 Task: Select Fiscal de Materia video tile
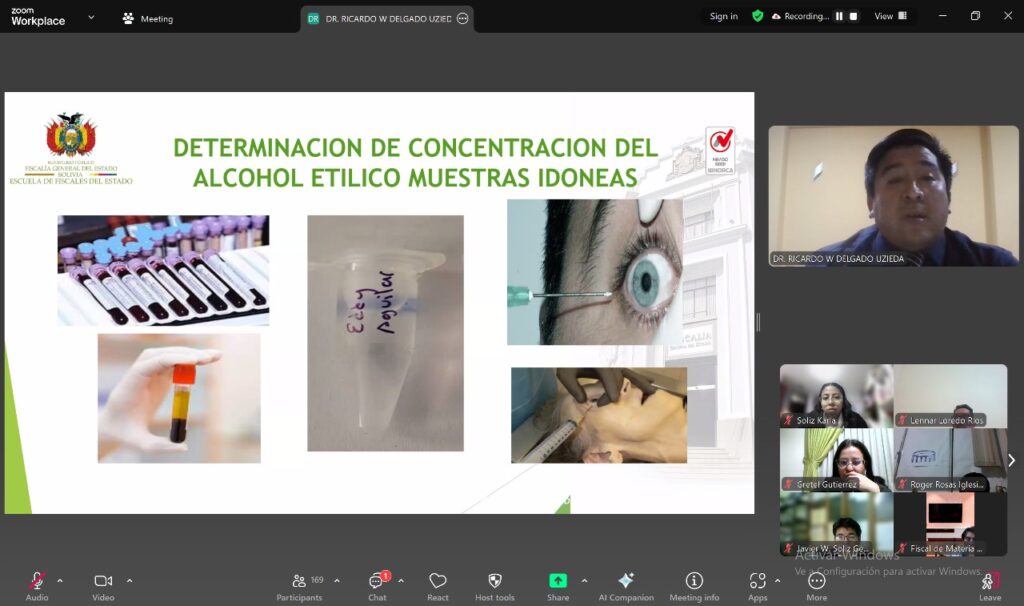click(950, 524)
